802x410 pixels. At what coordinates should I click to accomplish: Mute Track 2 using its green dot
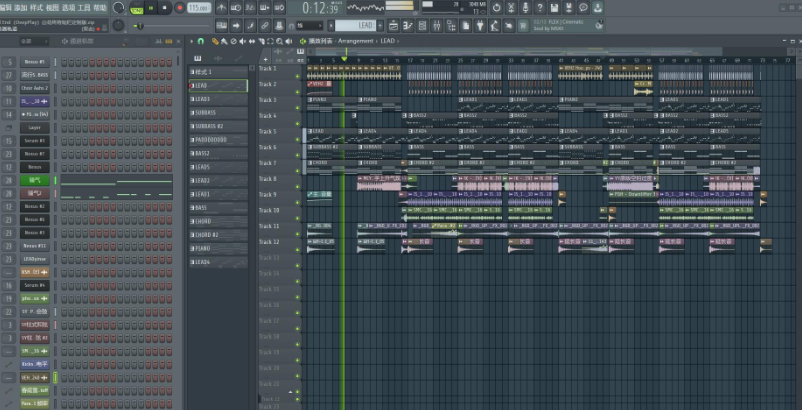click(297, 90)
